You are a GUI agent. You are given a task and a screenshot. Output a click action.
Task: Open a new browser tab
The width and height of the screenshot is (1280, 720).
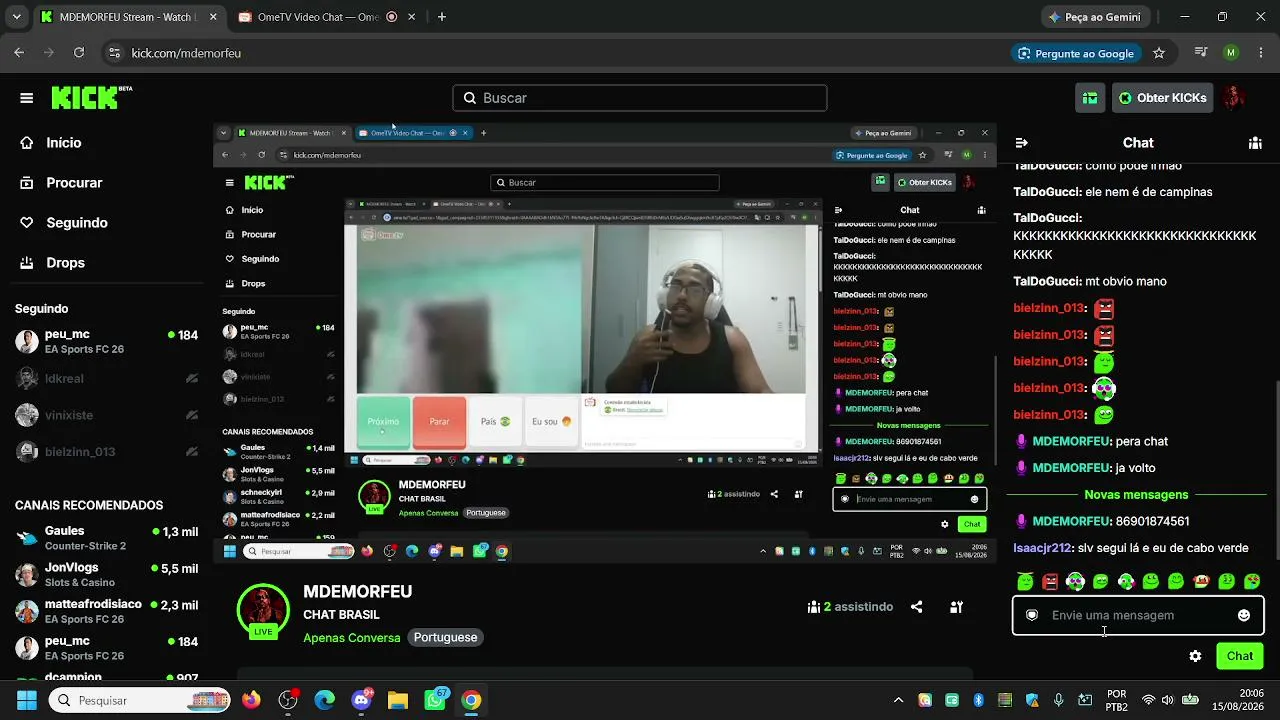442,17
